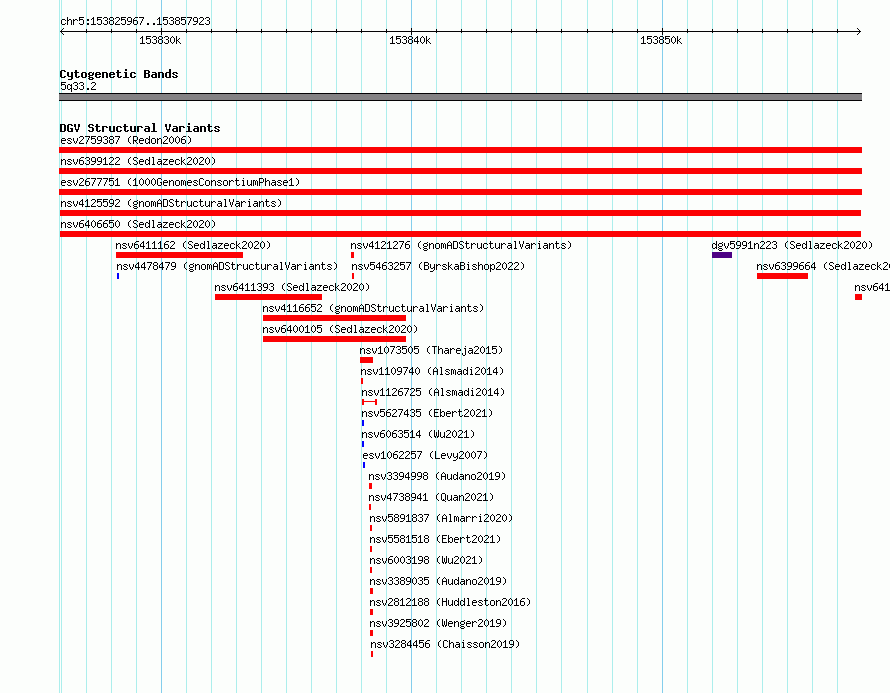Click the red bar under esv2759387
The width and height of the screenshot is (890, 693).
pos(460,150)
